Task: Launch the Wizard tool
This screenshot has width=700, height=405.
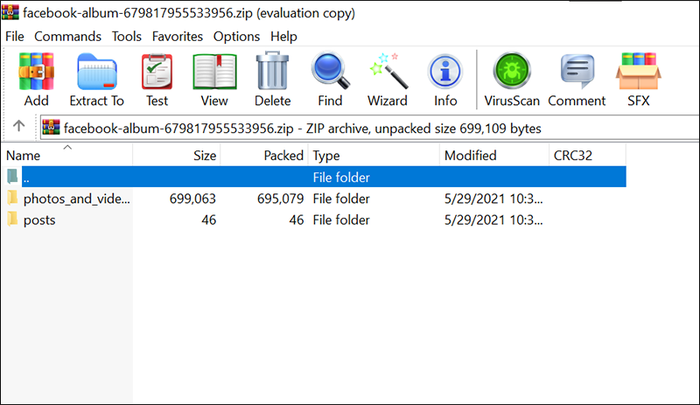Action: [x=387, y=80]
